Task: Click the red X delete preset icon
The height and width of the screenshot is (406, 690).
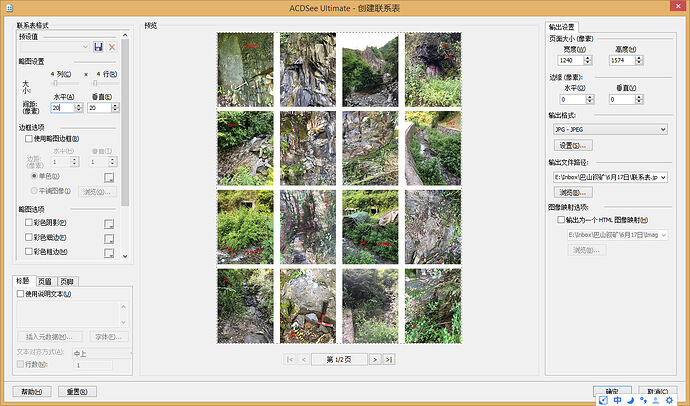Action: tap(112, 47)
